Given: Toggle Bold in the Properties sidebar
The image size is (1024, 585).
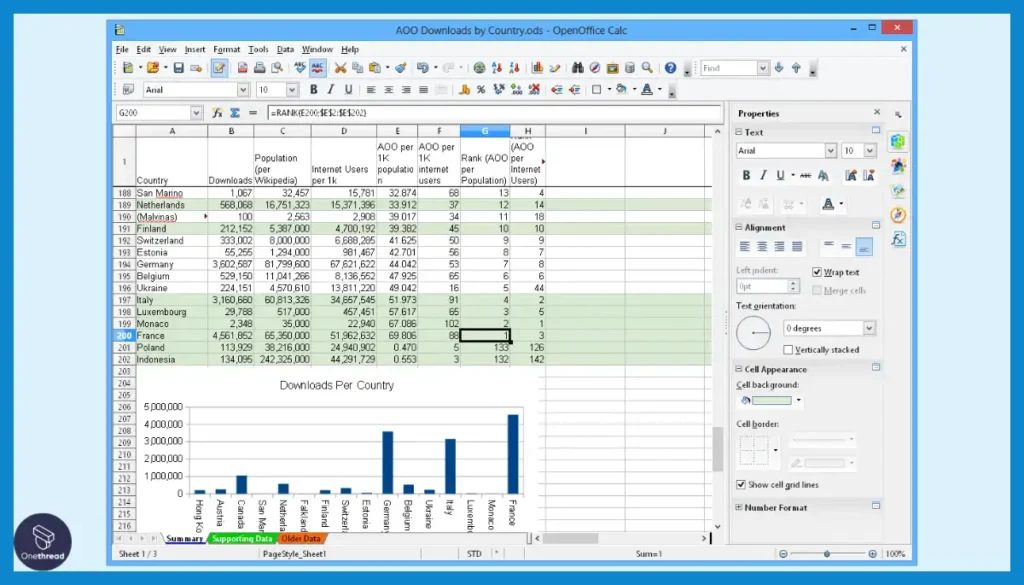Looking at the screenshot, I should coord(746,175).
